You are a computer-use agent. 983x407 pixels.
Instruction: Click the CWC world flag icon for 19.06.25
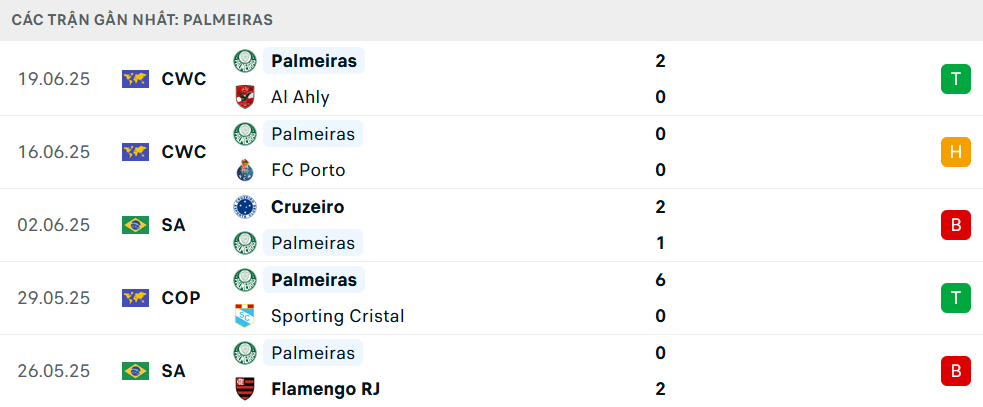coord(135,79)
